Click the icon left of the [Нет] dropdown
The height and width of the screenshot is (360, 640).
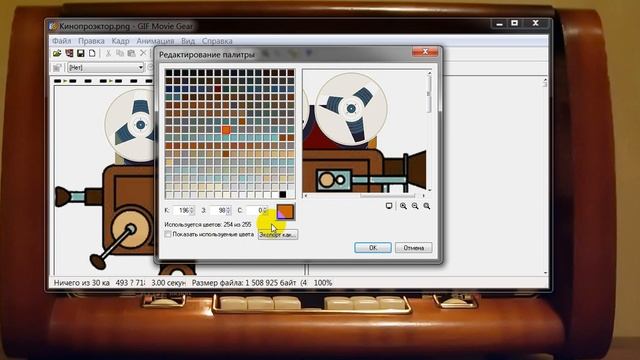pyautogui.click(x=57, y=67)
